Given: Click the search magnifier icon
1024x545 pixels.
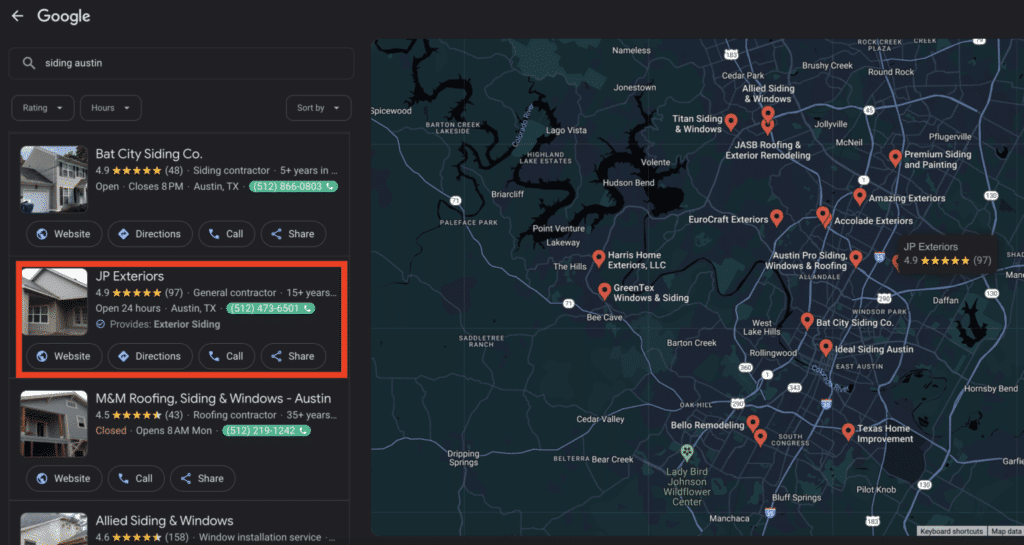Looking at the screenshot, I should coord(29,63).
